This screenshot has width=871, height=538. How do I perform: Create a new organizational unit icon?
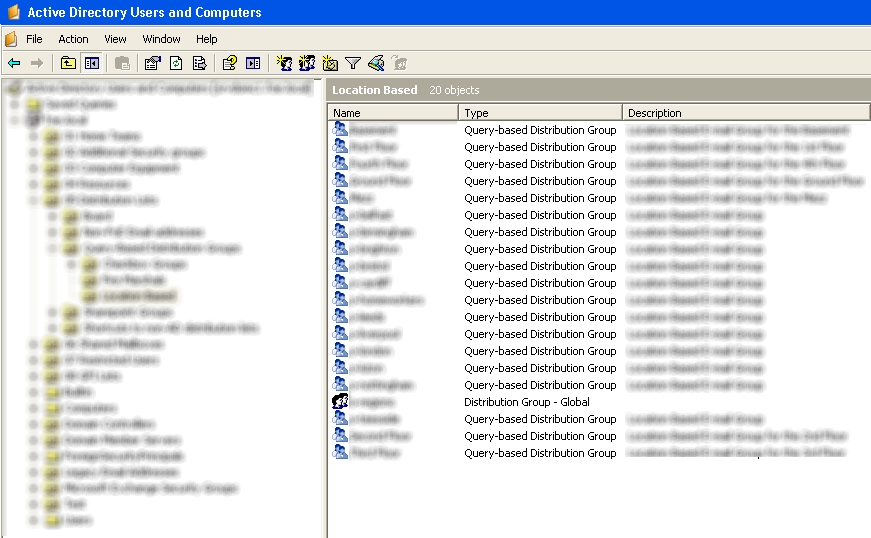[330, 63]
